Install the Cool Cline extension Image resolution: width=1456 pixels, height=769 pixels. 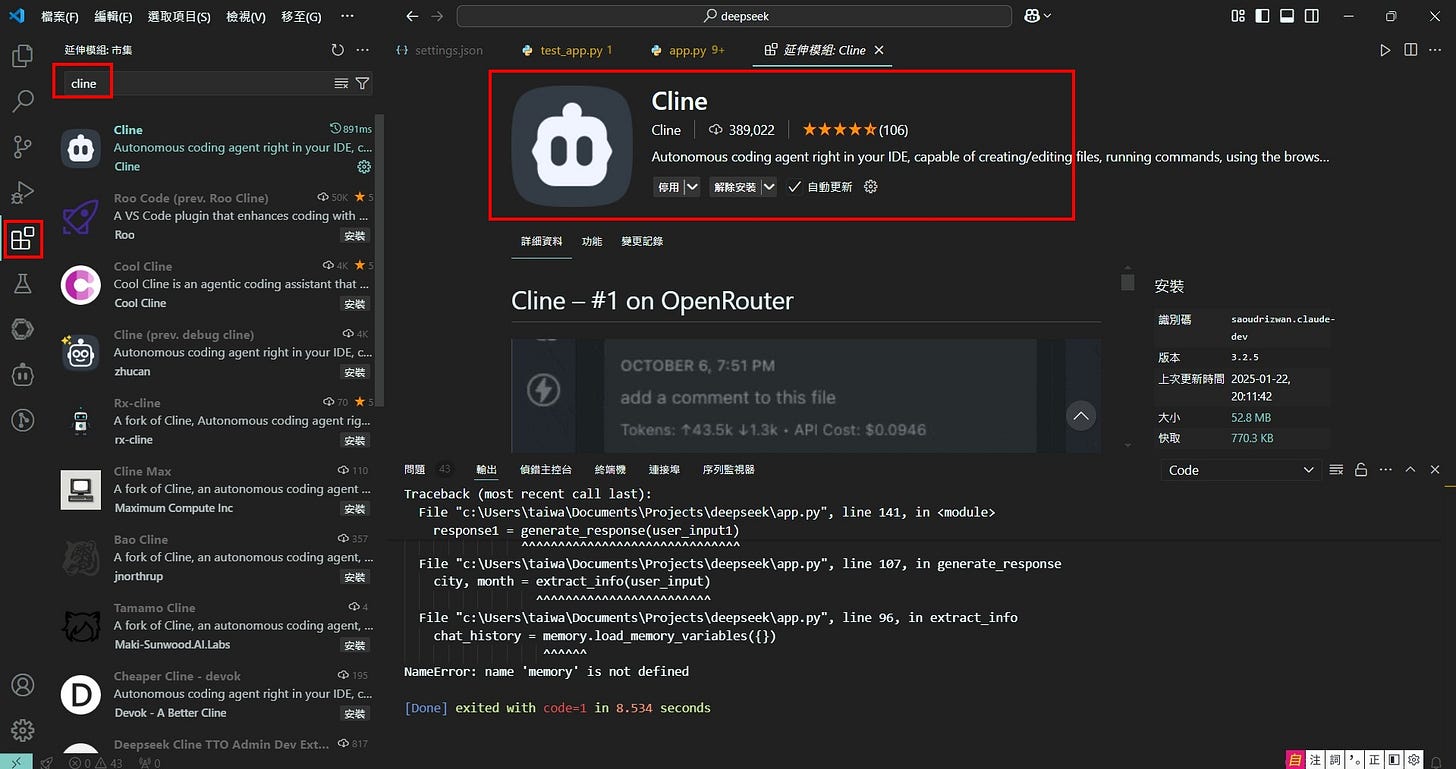[355, 304]
